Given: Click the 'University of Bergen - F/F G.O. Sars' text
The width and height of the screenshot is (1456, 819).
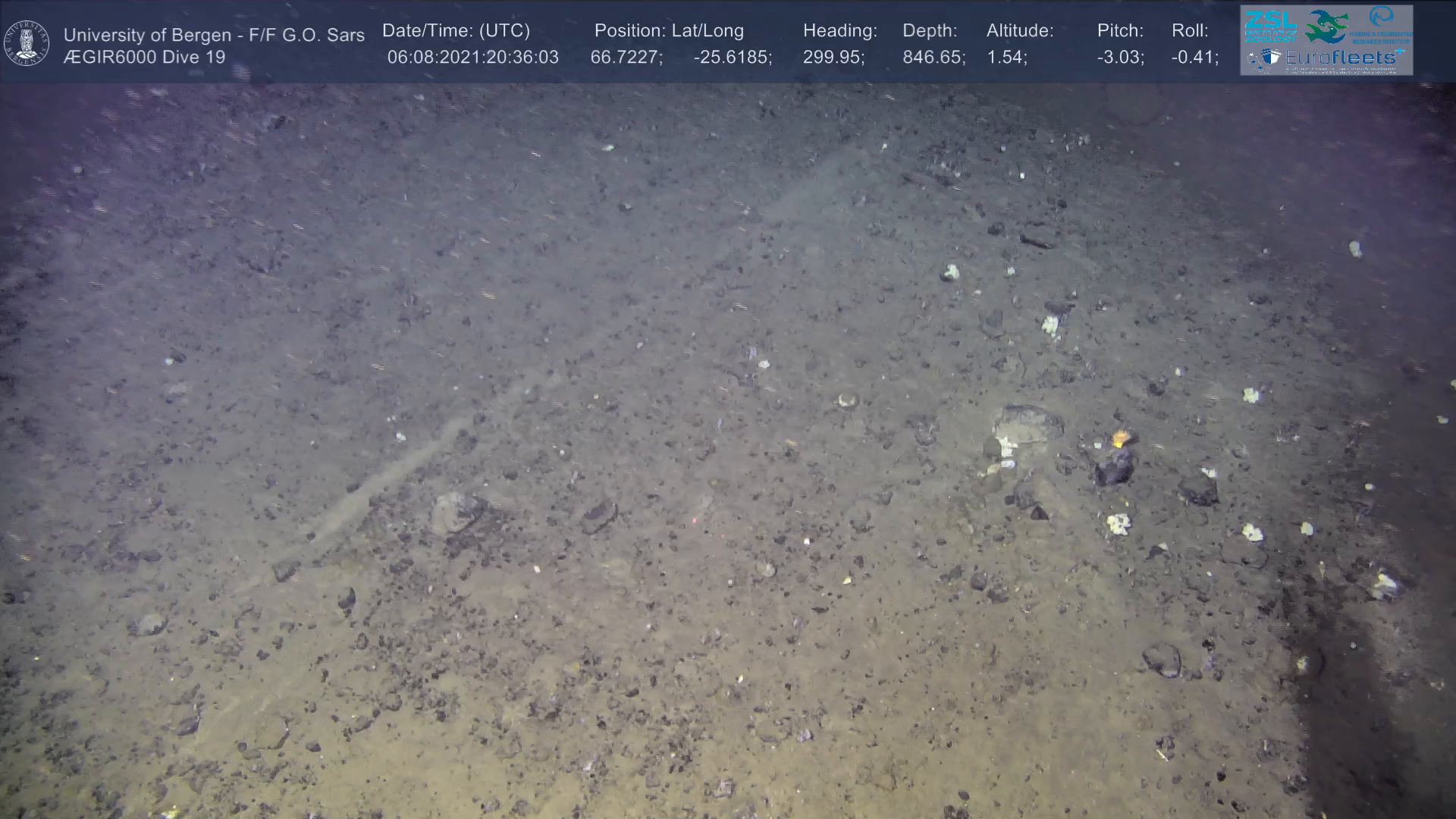Looking at the screenshot, I should tap(214, 35).
